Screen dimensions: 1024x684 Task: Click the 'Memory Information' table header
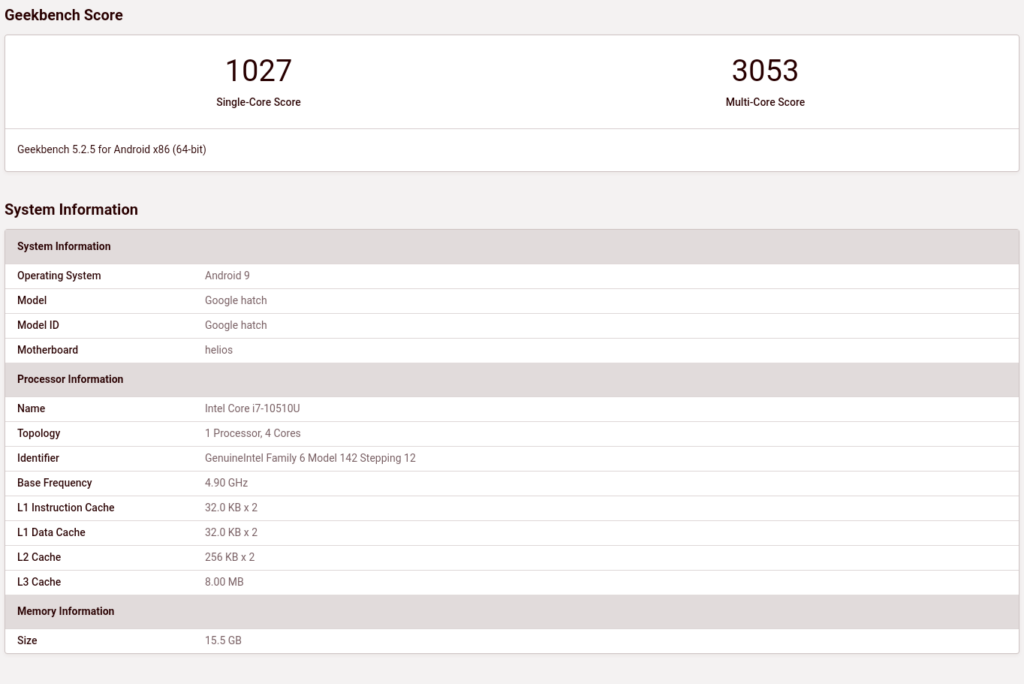coord(512,611)
